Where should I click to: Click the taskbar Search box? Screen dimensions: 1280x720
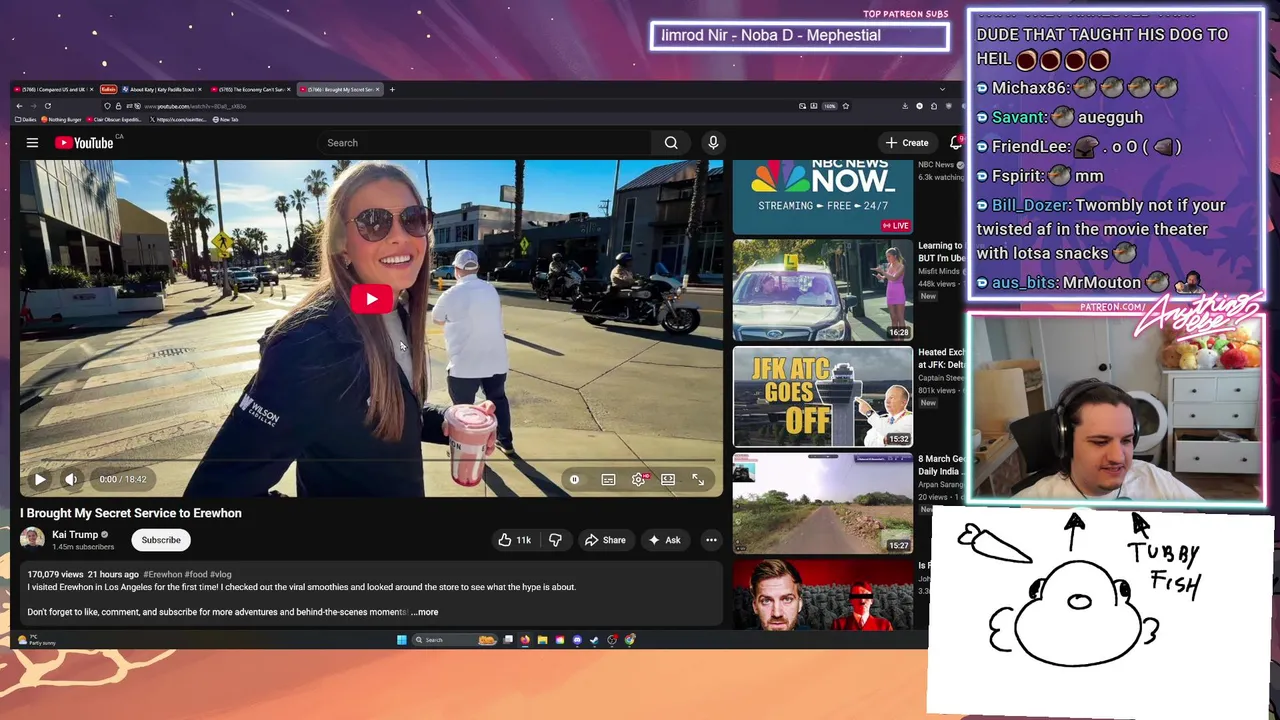pyautogui.click(x=455, y=640)
